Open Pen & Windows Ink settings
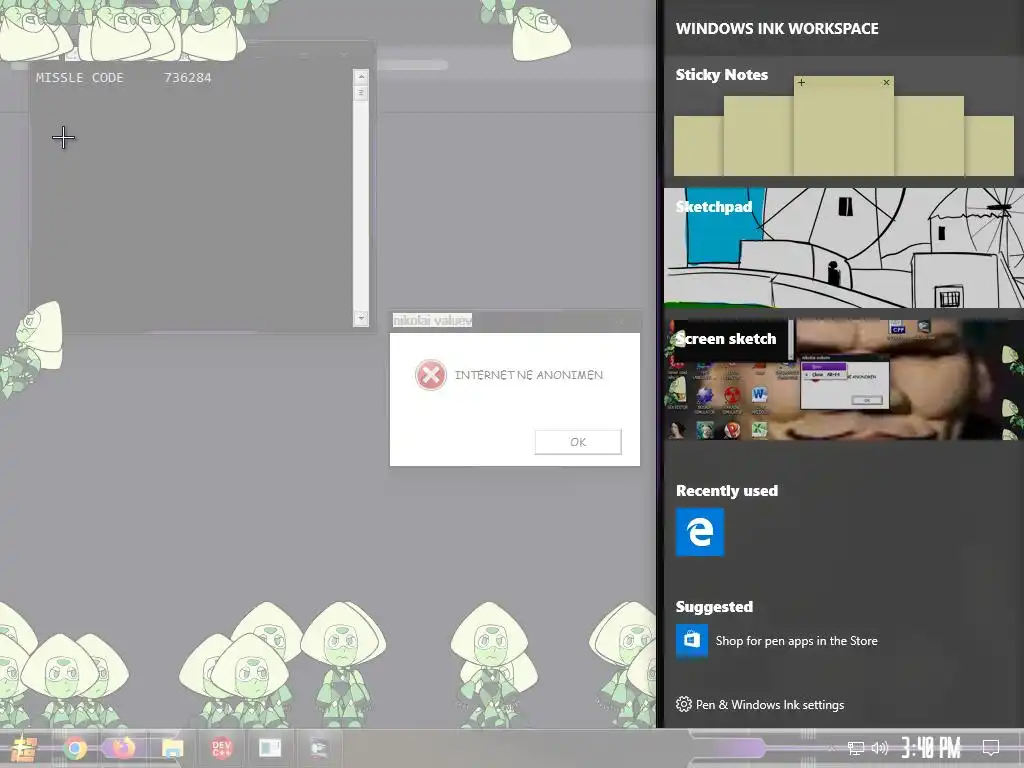Image resolution: width=1024 pixels, height=768 pixels. [x=760, y=704]
